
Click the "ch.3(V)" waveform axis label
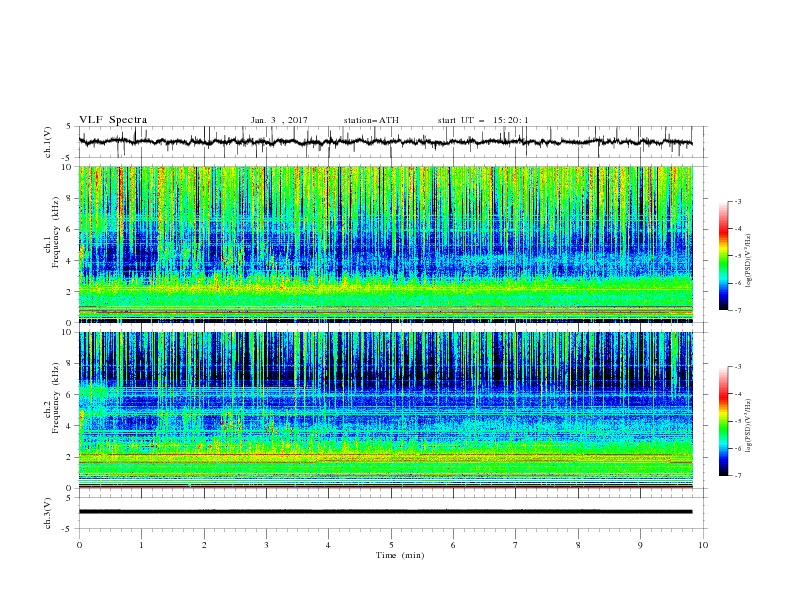tap(48, 513)
